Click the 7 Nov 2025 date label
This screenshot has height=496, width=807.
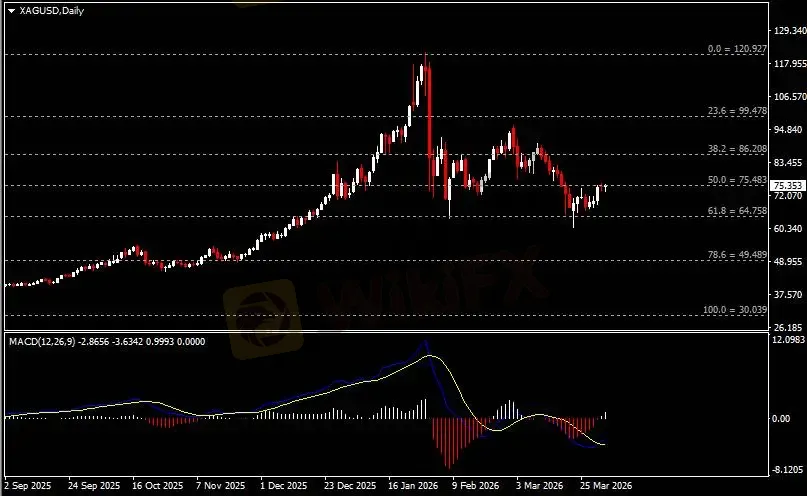(x=221, y=486)
